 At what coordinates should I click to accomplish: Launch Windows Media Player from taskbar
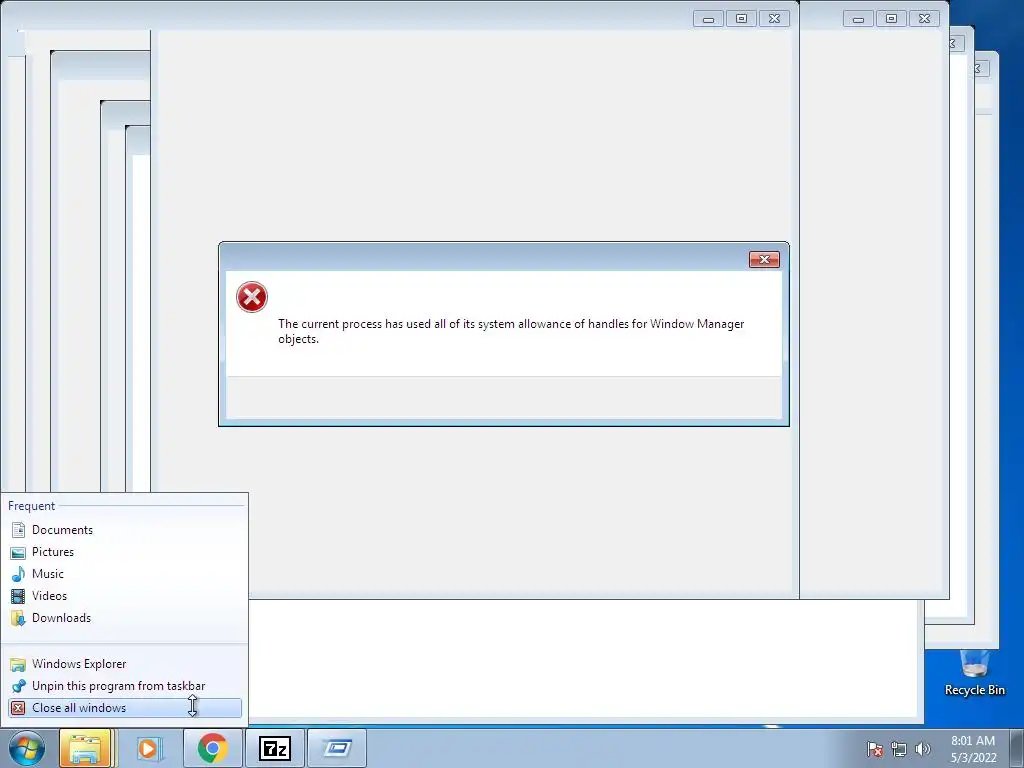coord(149,748)
